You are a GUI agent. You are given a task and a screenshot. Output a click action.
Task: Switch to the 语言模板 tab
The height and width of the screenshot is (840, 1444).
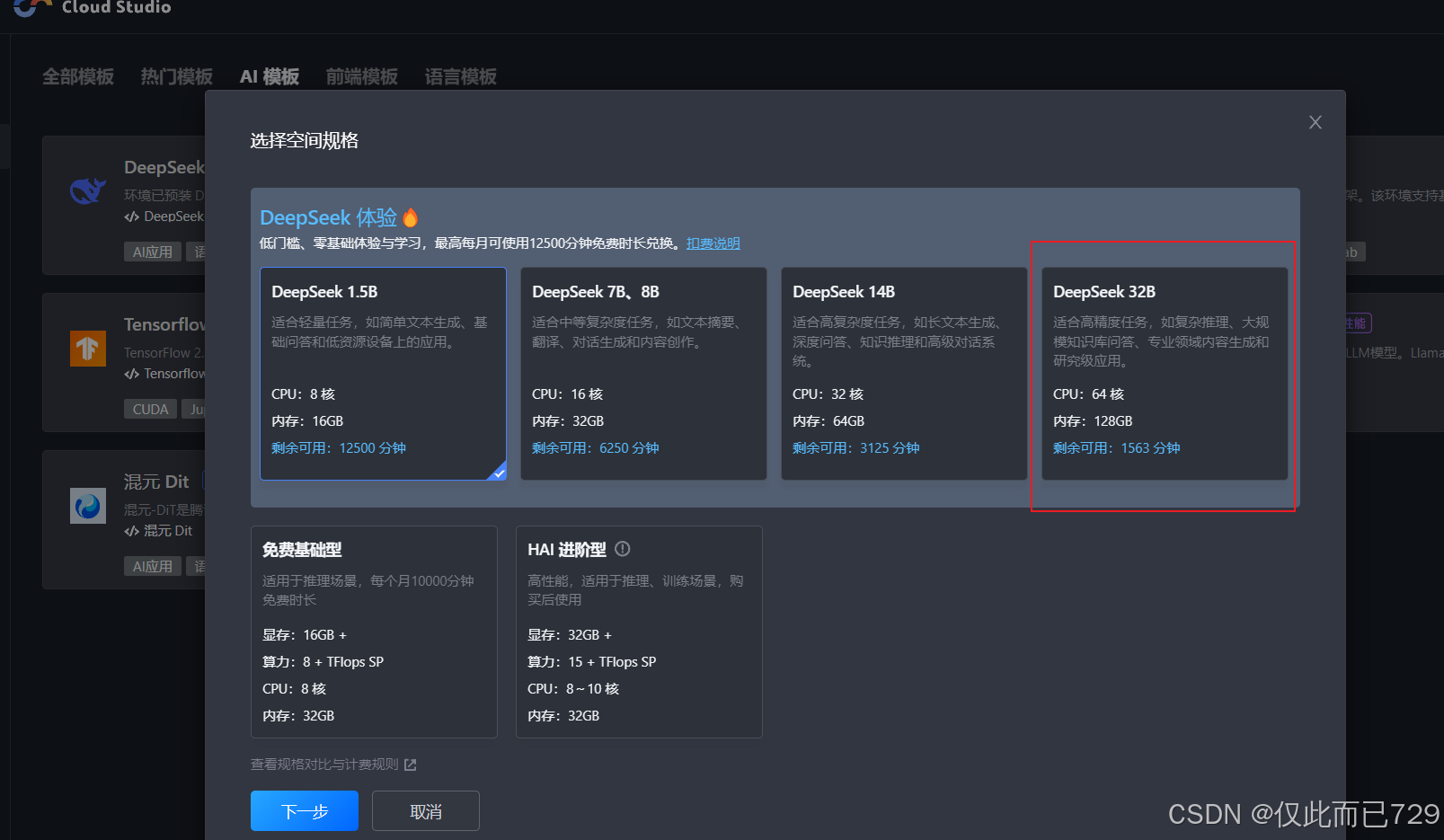461,76
